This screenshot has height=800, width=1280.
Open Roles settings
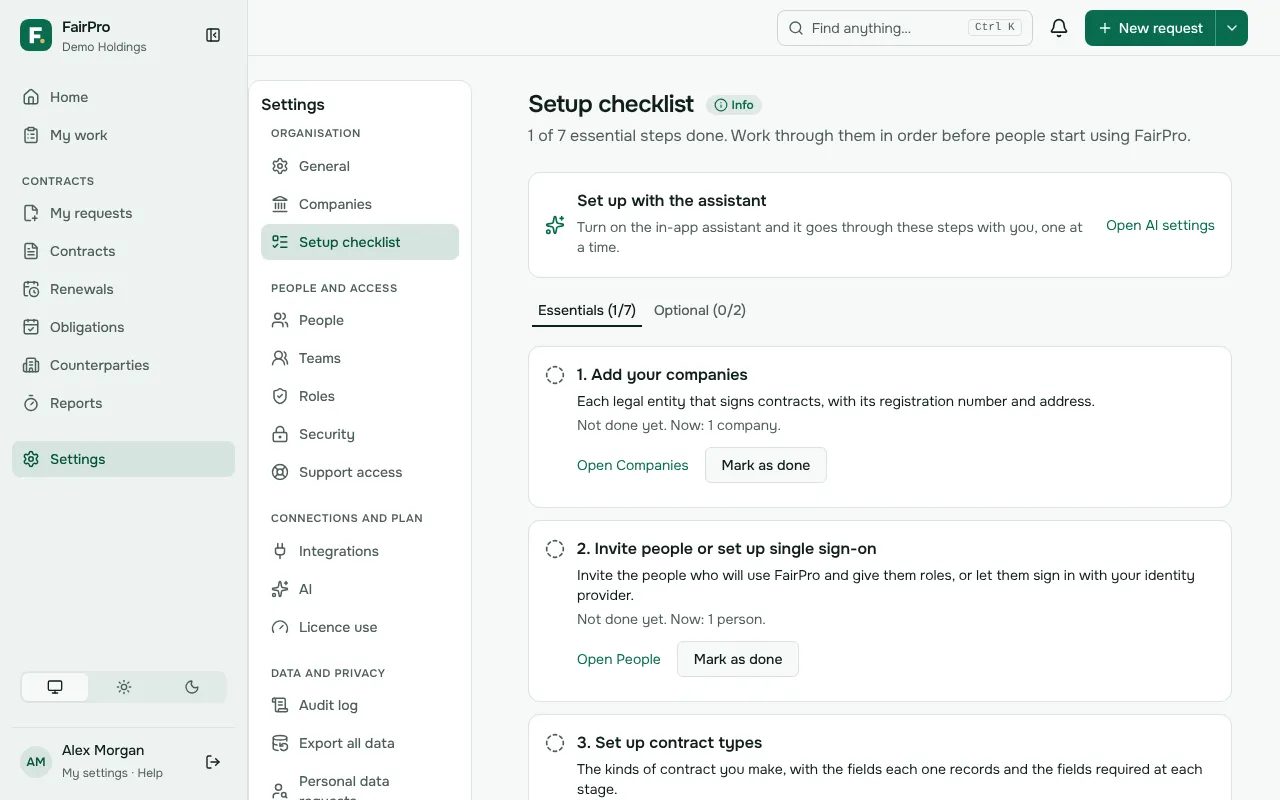(x=360, y=396)
